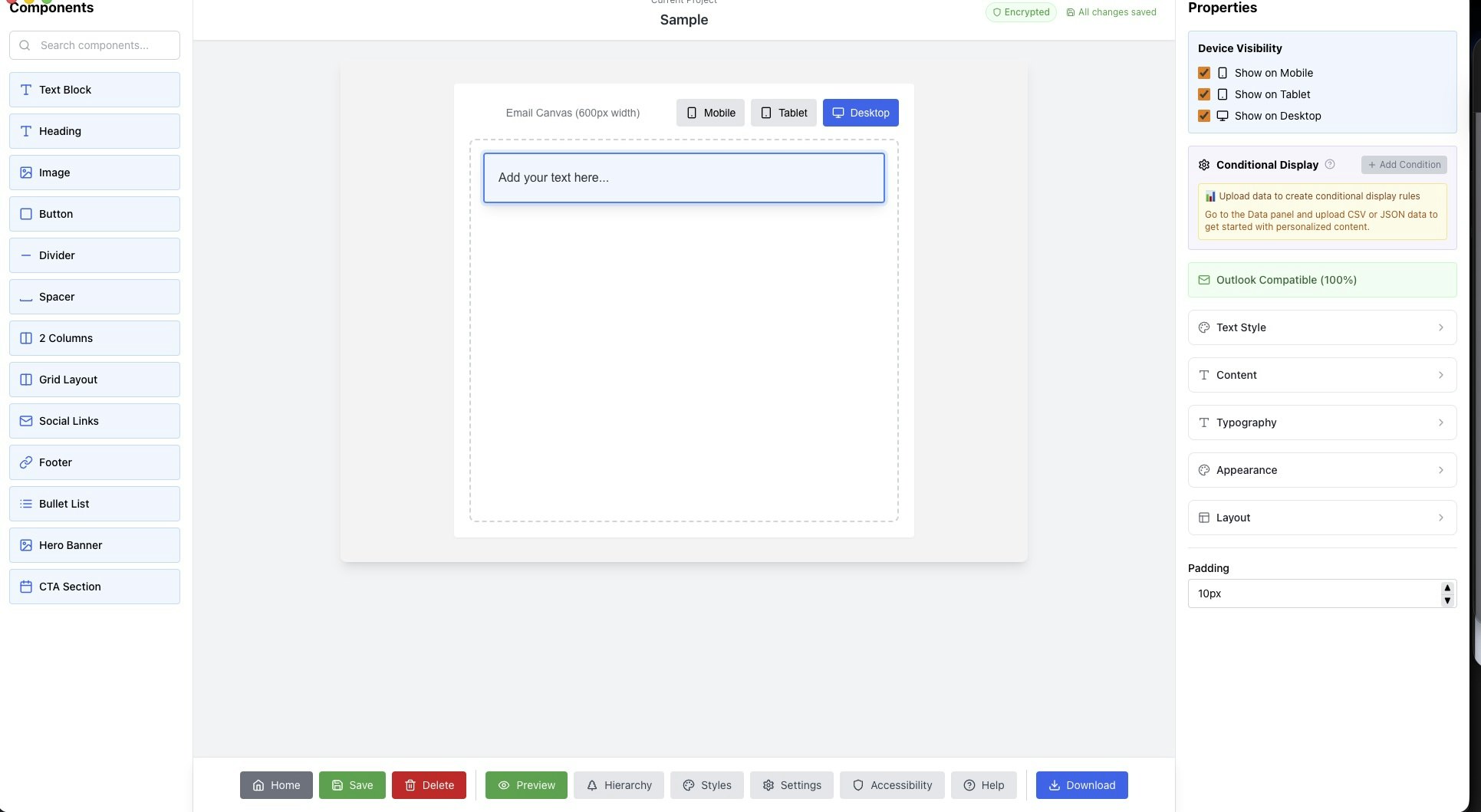Open the Hierarchy panel icon

pos(592,785)
